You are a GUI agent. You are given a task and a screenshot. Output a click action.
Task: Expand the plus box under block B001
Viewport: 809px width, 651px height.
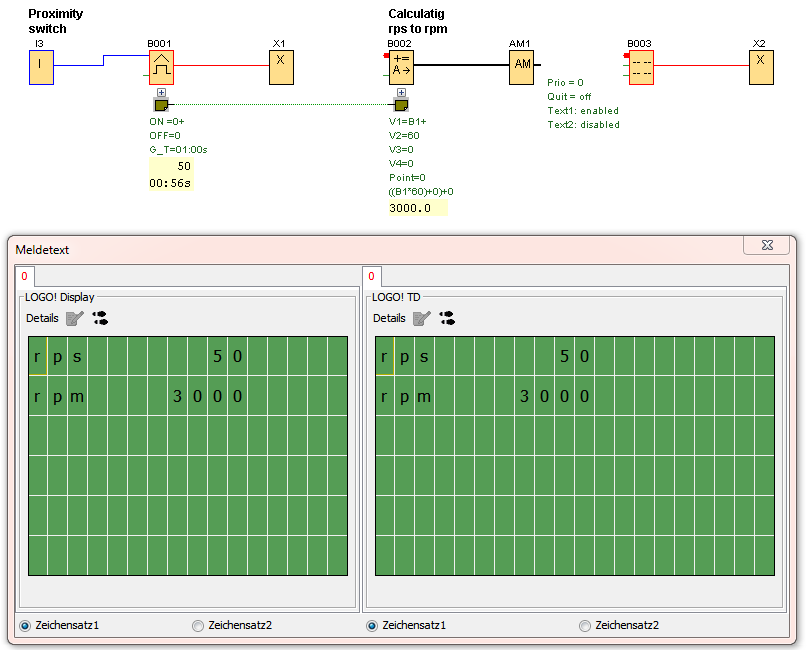point(161,92)
